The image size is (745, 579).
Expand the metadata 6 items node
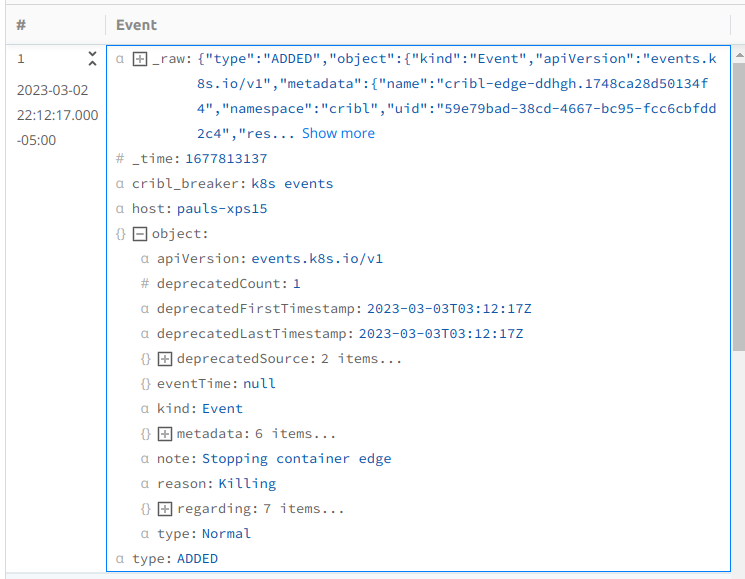coord(165,434)
